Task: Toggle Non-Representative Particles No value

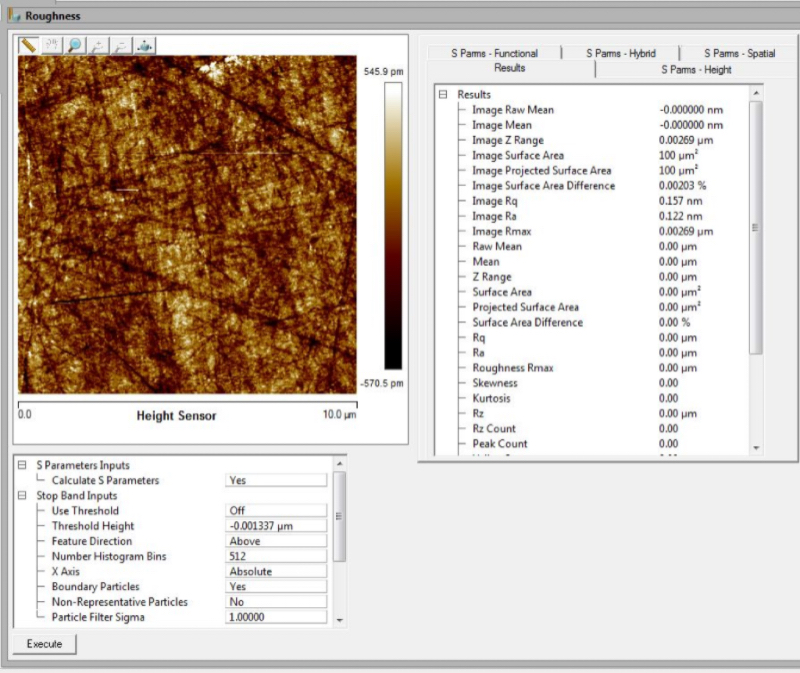Action: pyautogui.click(x=276, y=602)
